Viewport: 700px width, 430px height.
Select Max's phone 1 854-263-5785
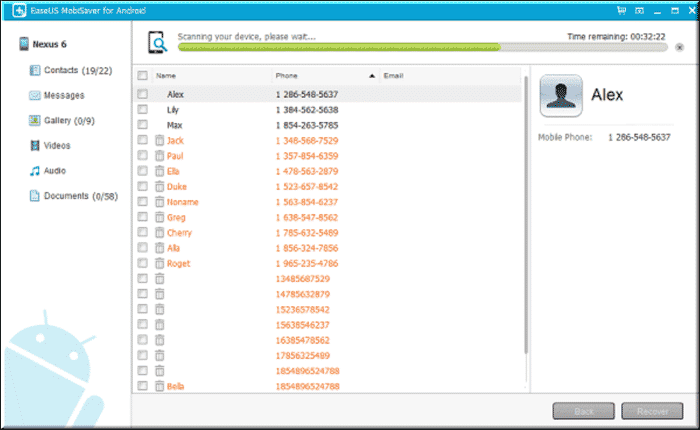pyautogui.click(x=307, y=125)
